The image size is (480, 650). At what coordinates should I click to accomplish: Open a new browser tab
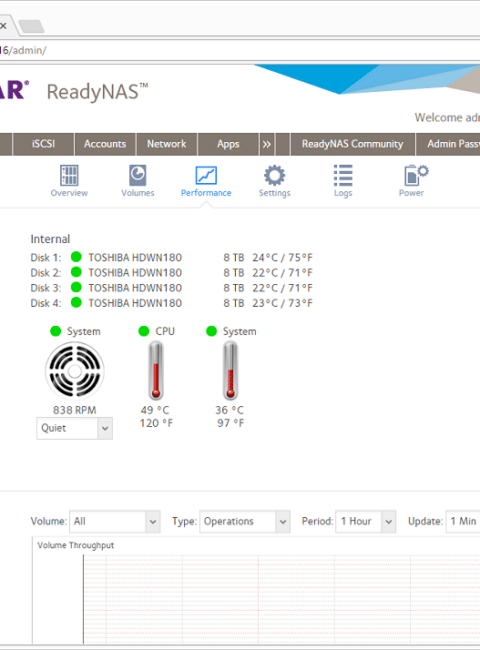[32, 26]
